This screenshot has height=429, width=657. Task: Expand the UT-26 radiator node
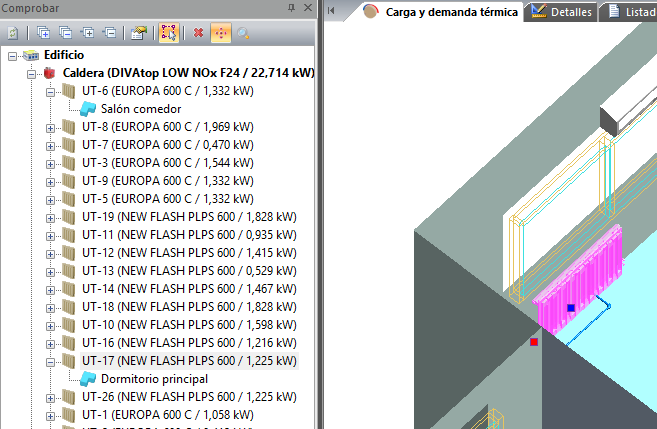(x=50, y=398)
